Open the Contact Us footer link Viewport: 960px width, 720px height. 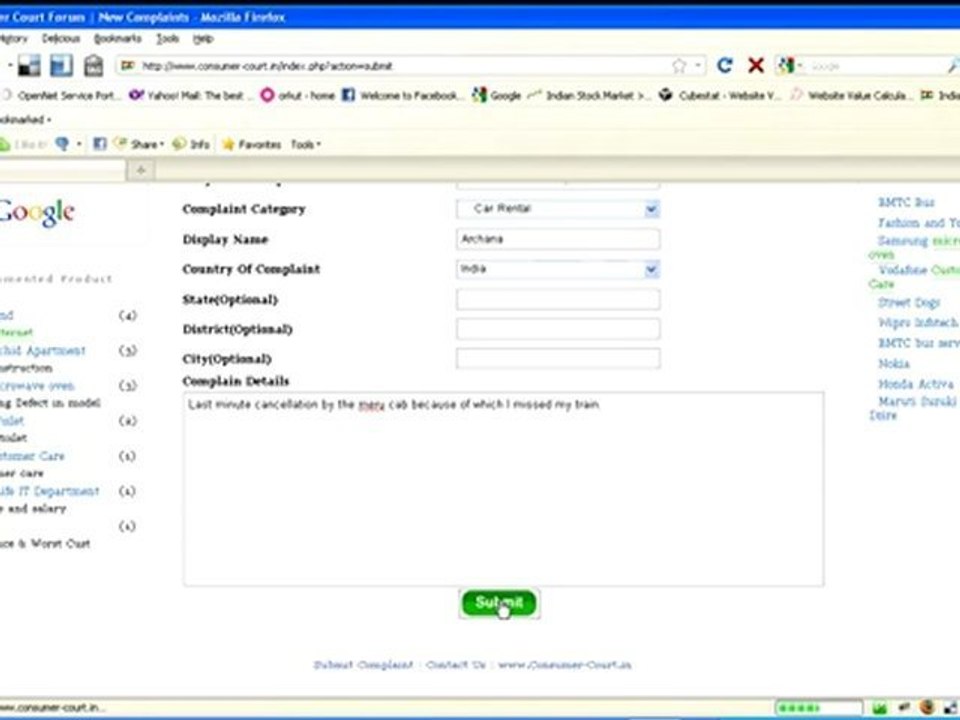pos(456,665)
